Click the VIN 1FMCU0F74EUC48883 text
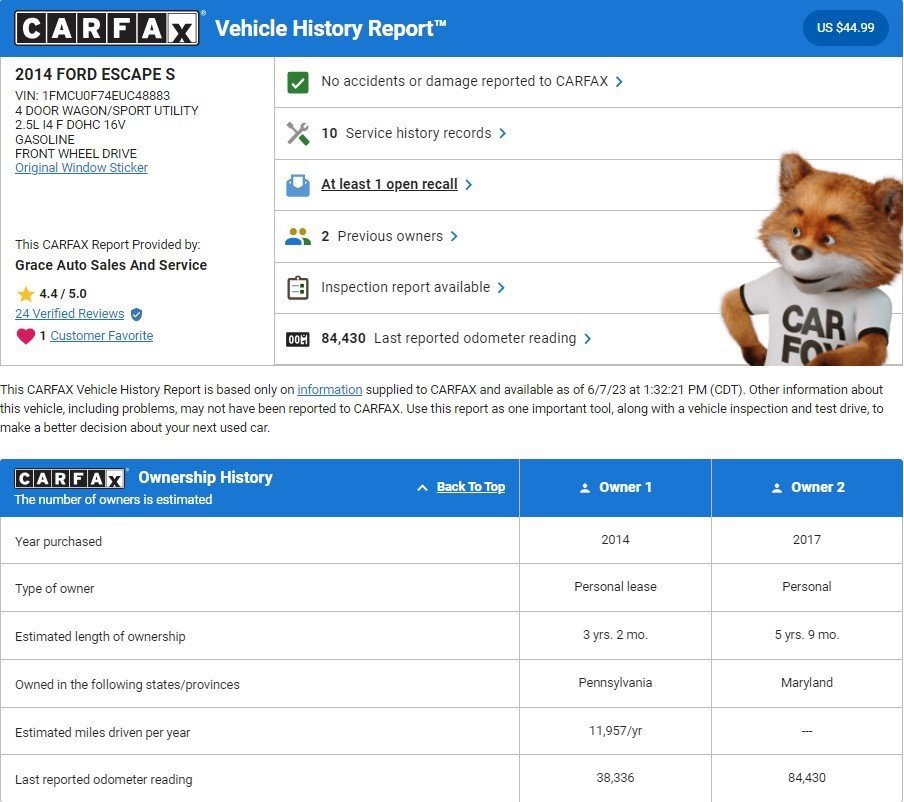Image resolution: width=904 pixels, height=802 pixels. (x=92, y=96)
